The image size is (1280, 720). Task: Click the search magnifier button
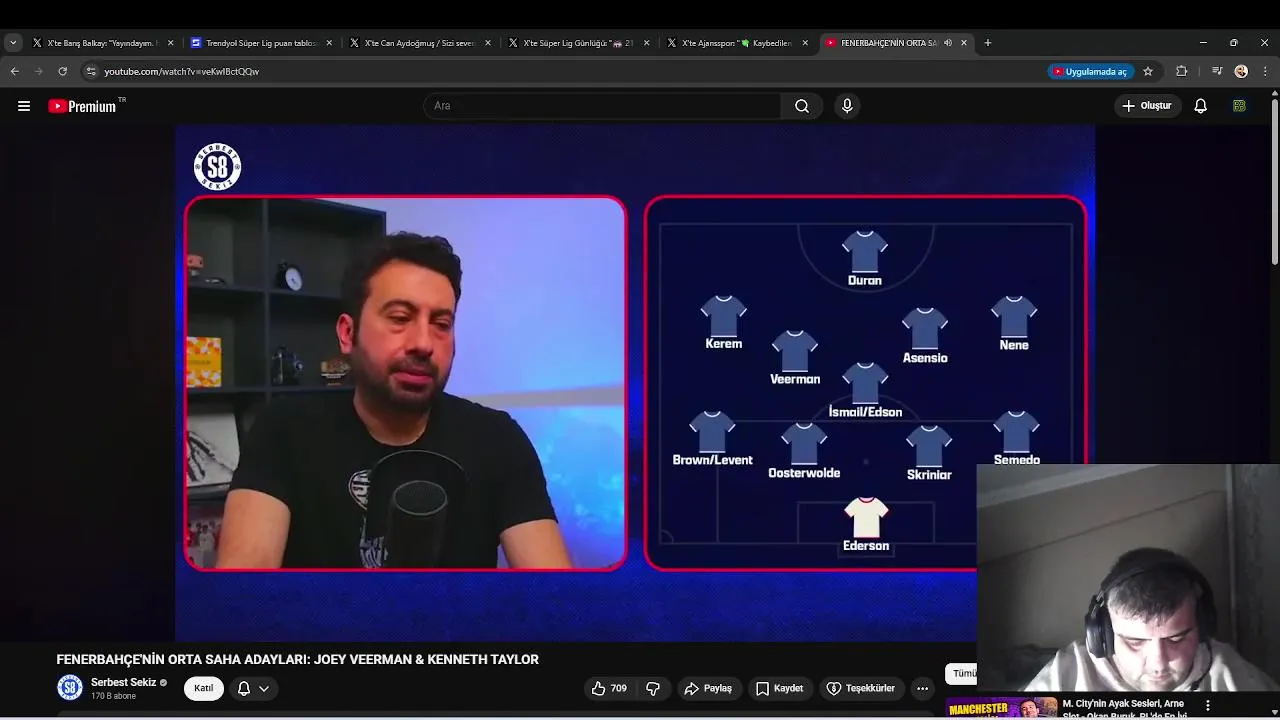(802, 106)
